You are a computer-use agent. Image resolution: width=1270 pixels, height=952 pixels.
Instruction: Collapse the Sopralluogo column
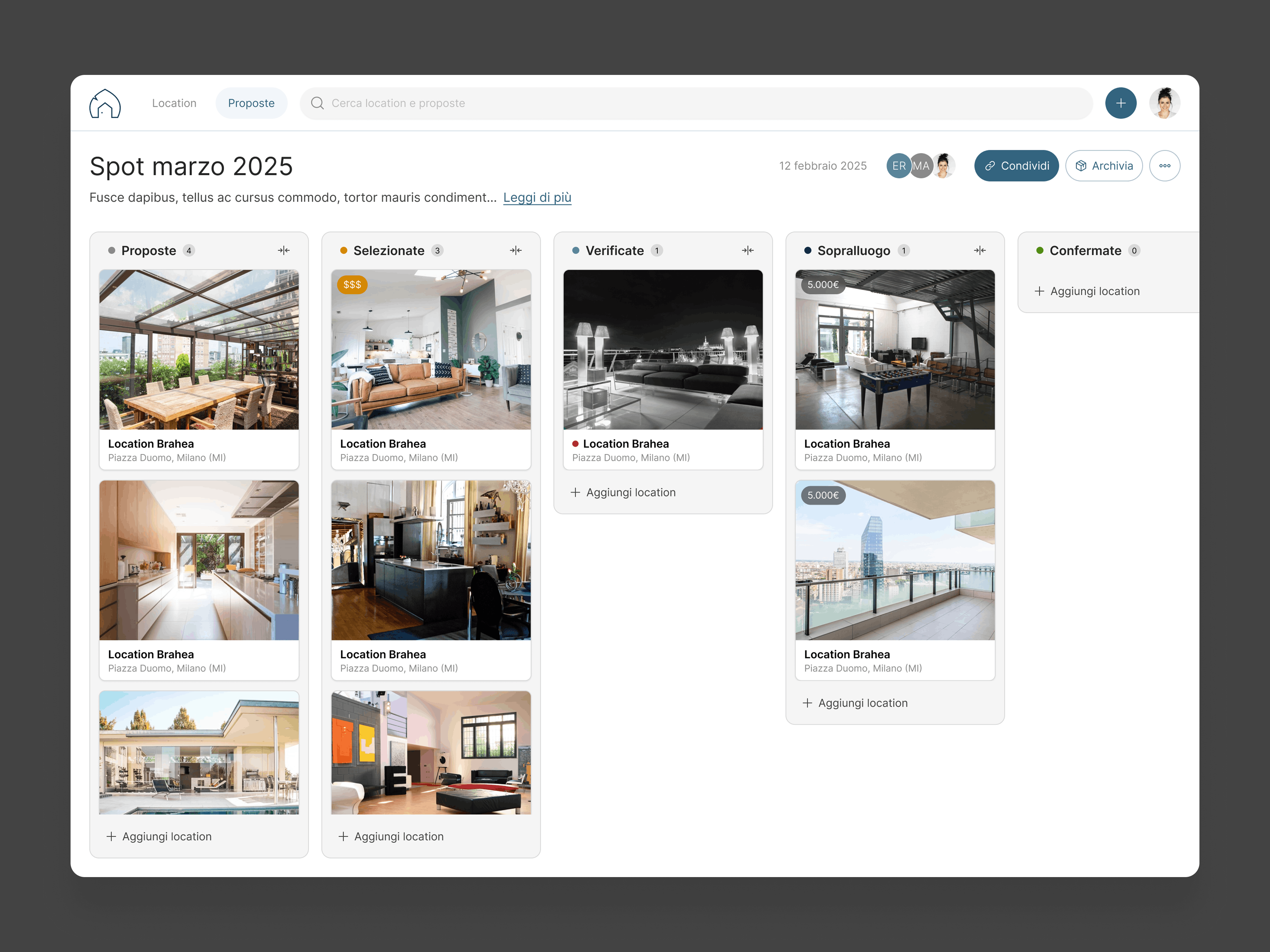coord(980,250)
